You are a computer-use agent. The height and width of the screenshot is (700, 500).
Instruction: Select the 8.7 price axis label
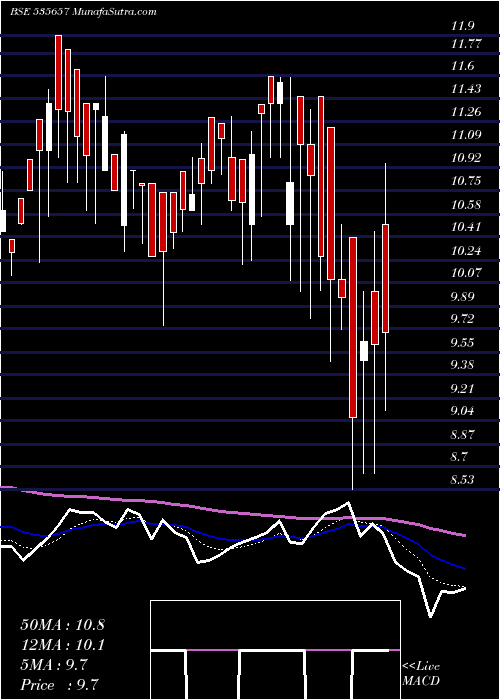pos(460,457)
